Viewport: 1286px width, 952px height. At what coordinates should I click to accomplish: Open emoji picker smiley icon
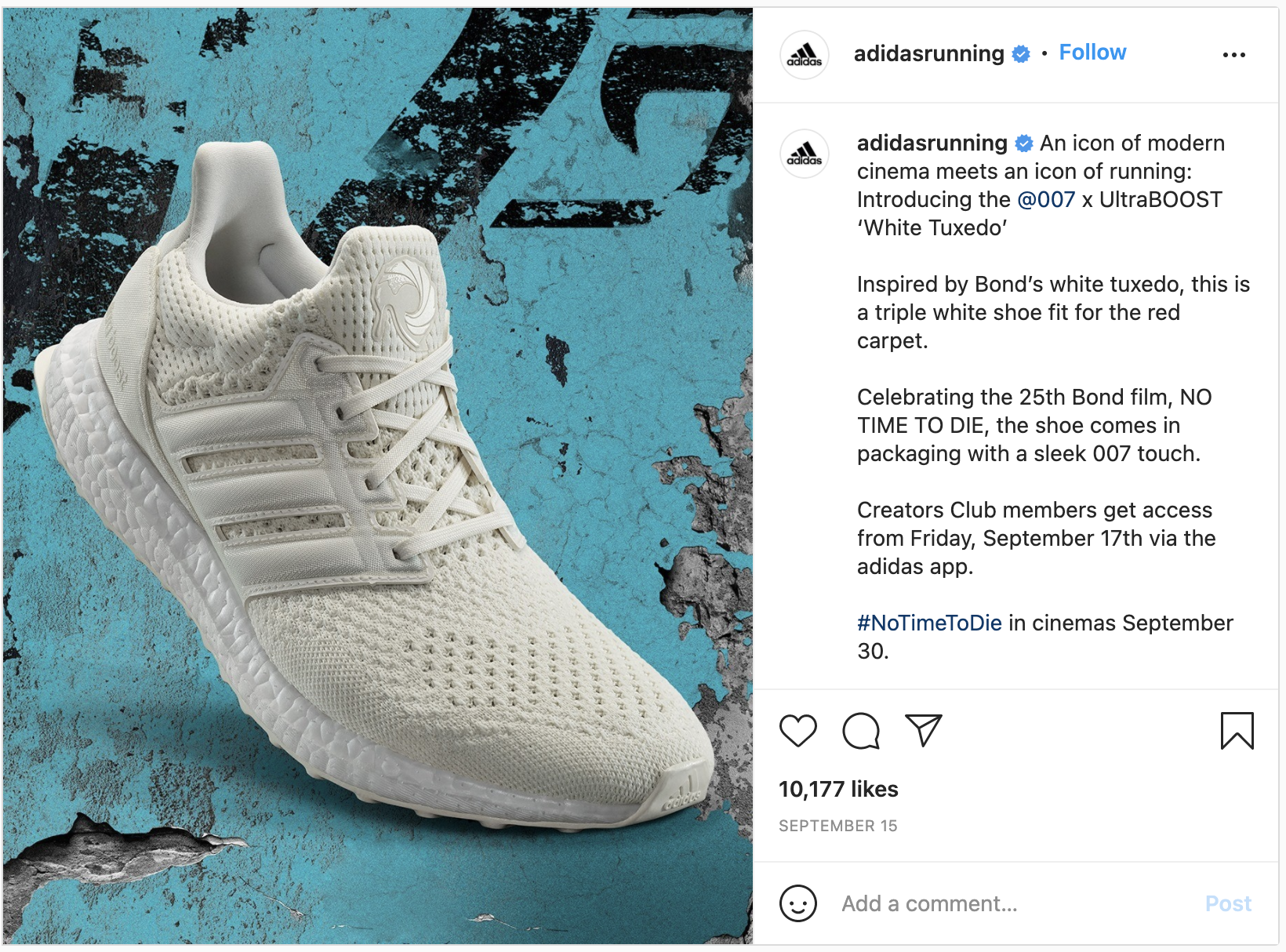tap(798, 903)
